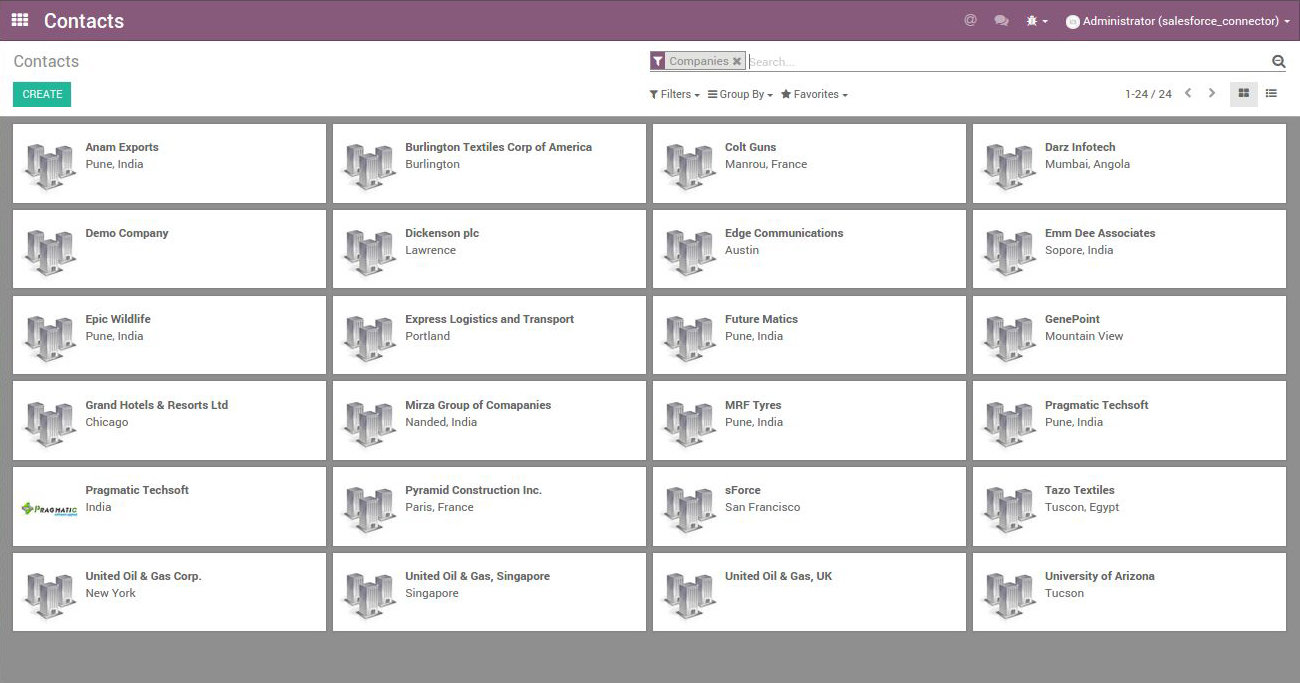Click United Oil & Gas, UK icon

click(689, 596)
